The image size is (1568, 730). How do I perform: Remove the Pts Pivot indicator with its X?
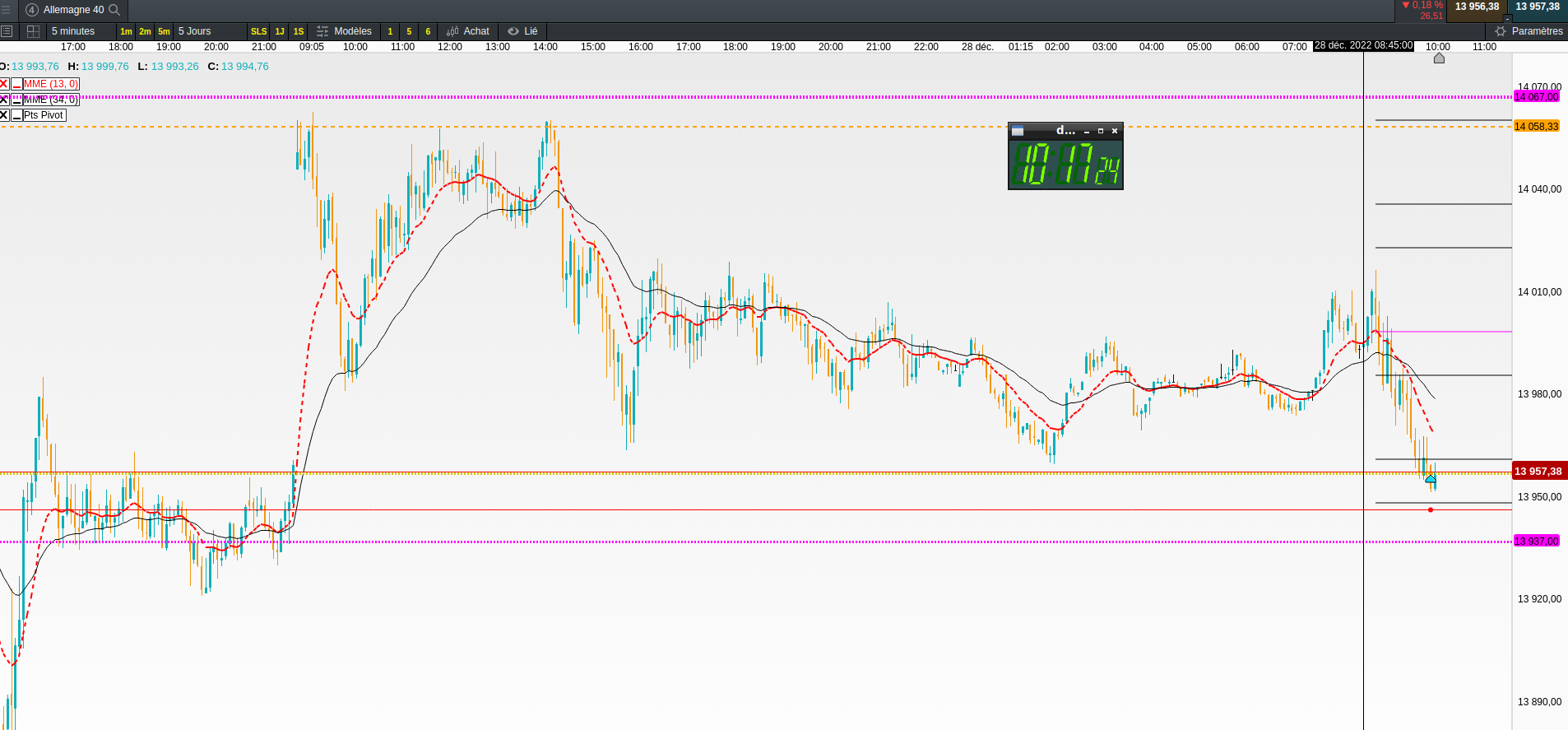pyautogui.click(x=4, y=115)
